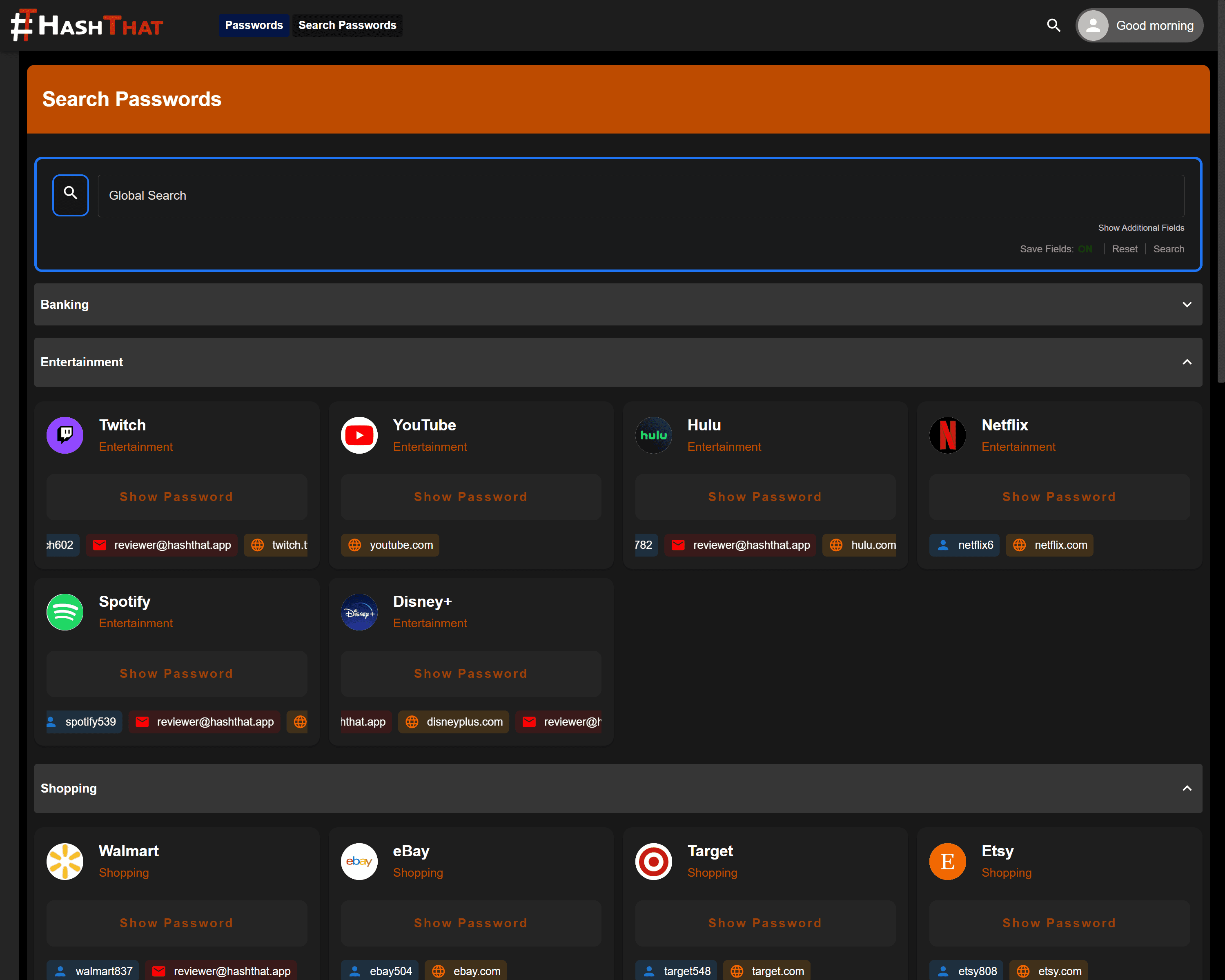
Task: Click the YouTube logo icon
Action: [x=359, y=435]
